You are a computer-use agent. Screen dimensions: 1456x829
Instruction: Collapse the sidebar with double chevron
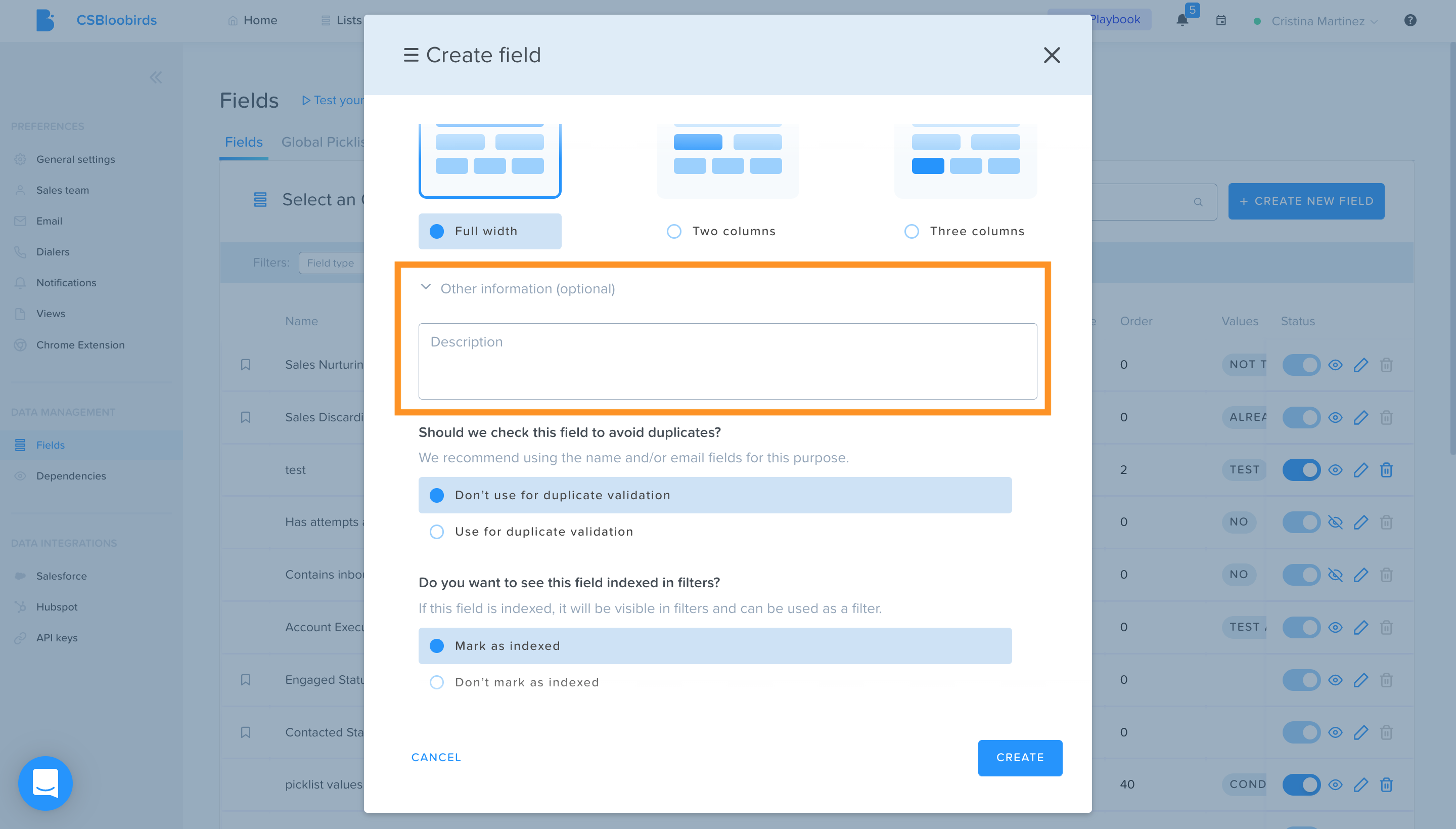[x=155, y=77]
